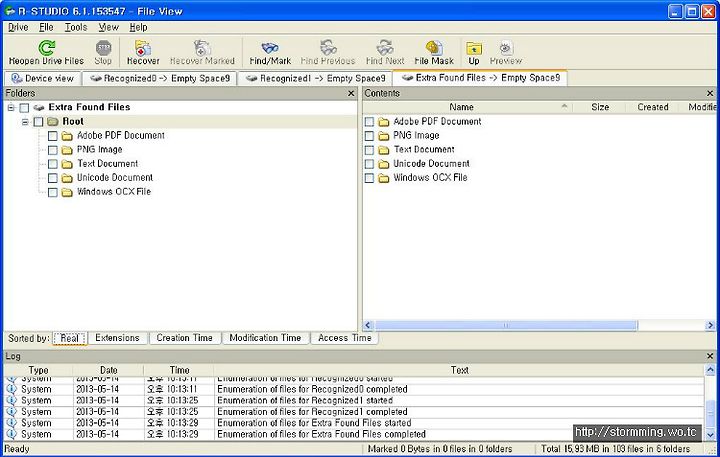Open Find/Mark binoculars tool
The height and width of the screenshot is (457, 720).
coord(270,48)
